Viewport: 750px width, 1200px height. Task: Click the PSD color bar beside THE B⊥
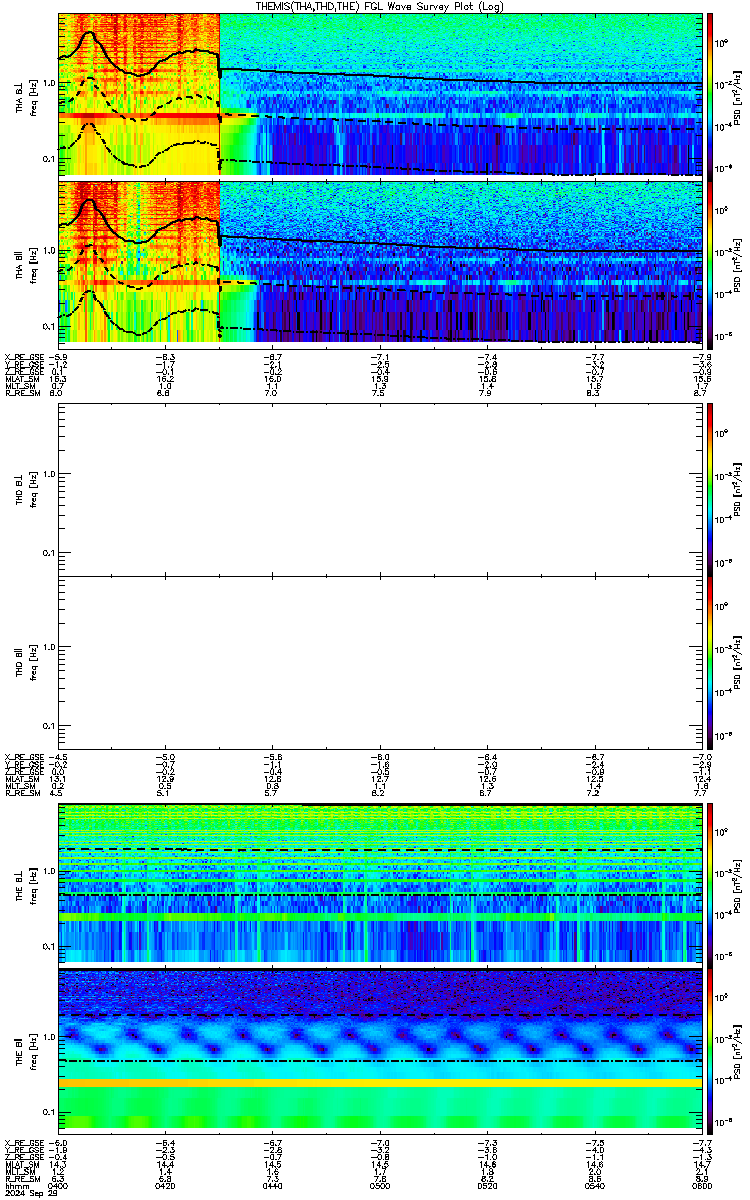click(x=709, y=882)
